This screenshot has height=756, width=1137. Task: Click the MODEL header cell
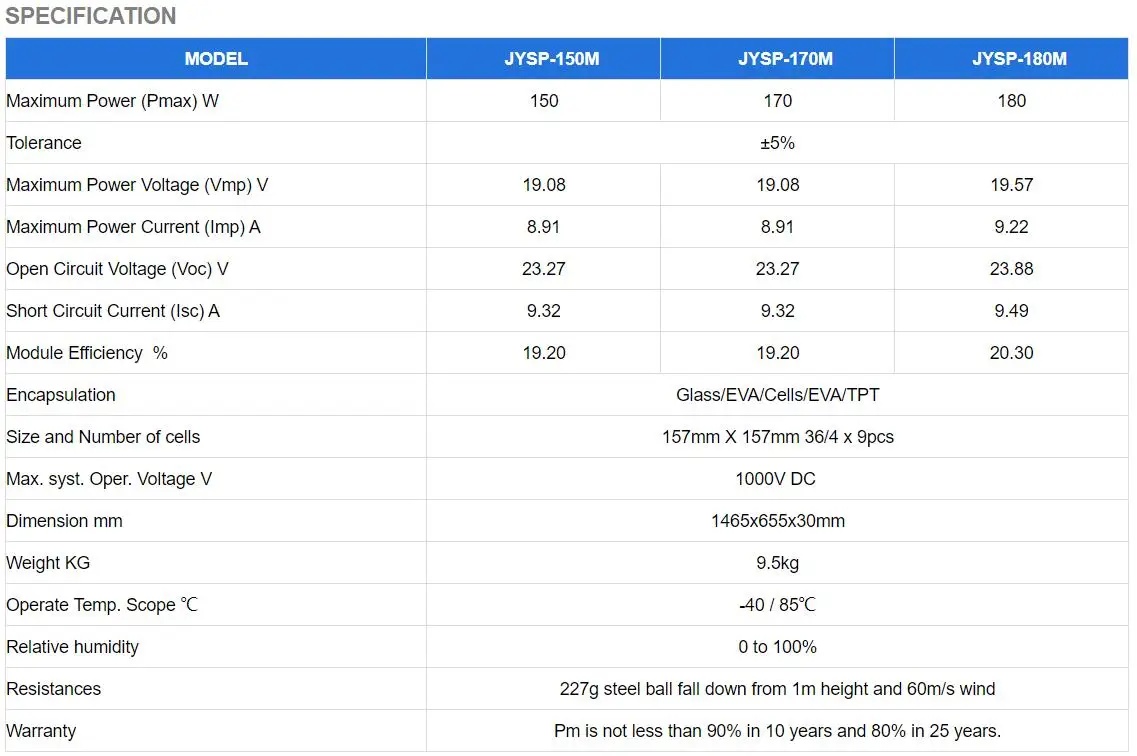(216, 59)
